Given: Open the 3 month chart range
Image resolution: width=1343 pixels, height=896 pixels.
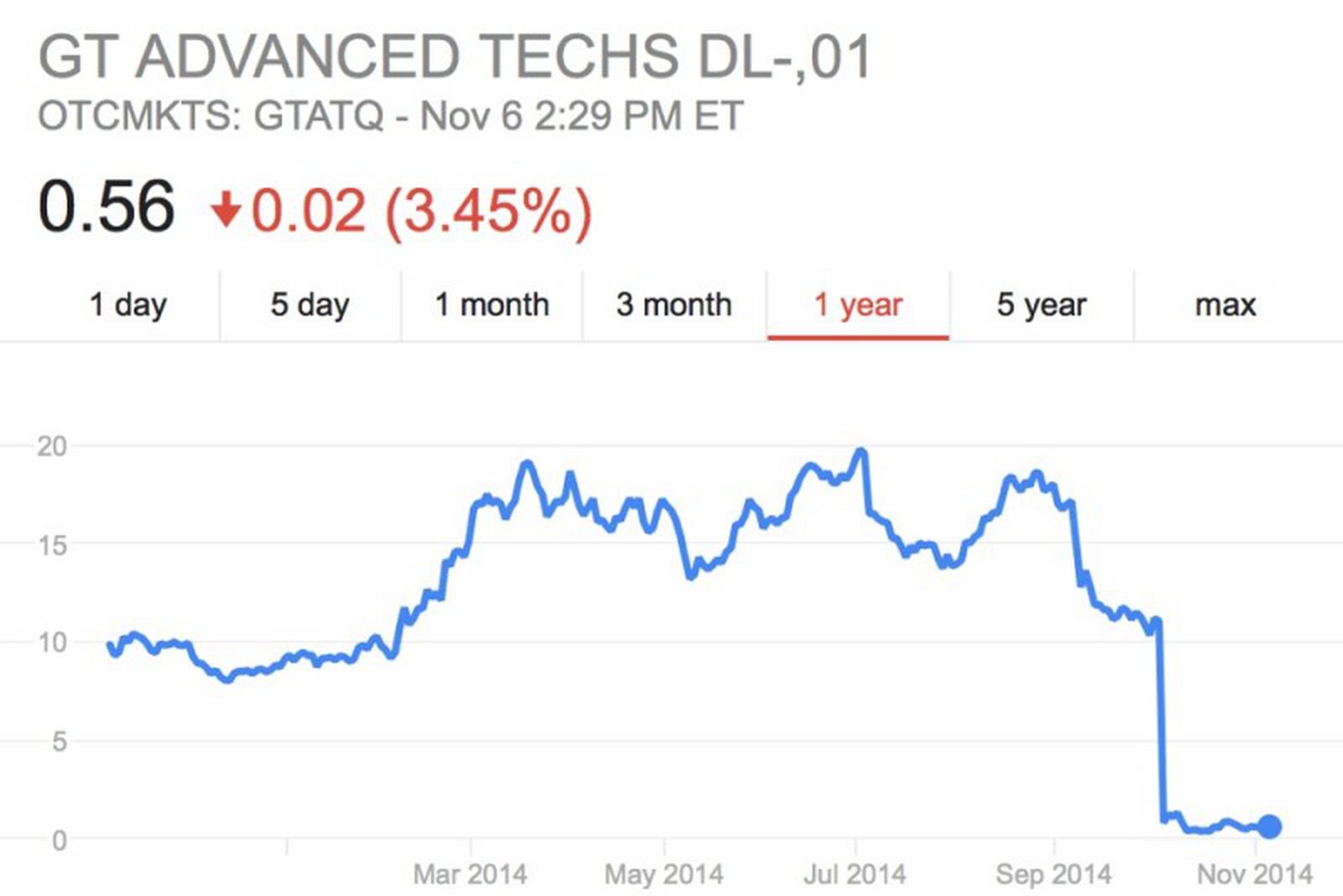Looking at the screenshot, I should tap(673, 305).
